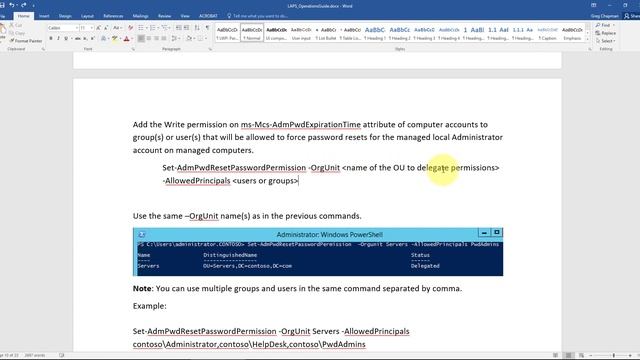Click the Find button
Image resolution: width=640 pixels, height=360 pixels.
(x=602, y=25)
